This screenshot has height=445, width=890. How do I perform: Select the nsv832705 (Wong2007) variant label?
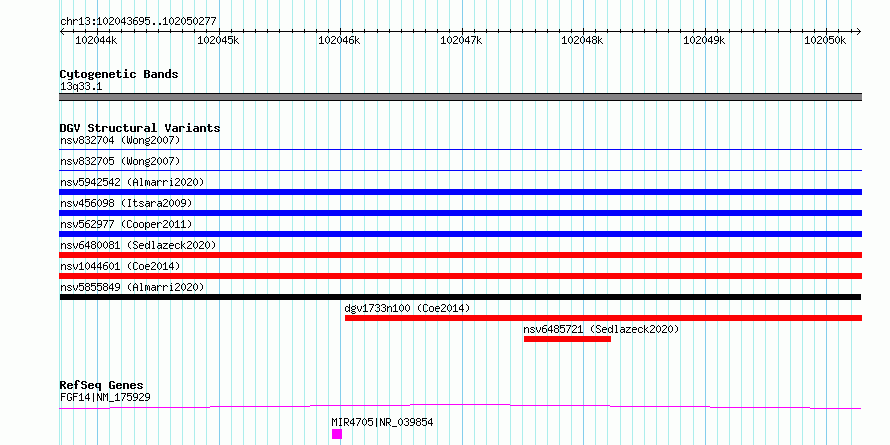(x=120, y=161)
